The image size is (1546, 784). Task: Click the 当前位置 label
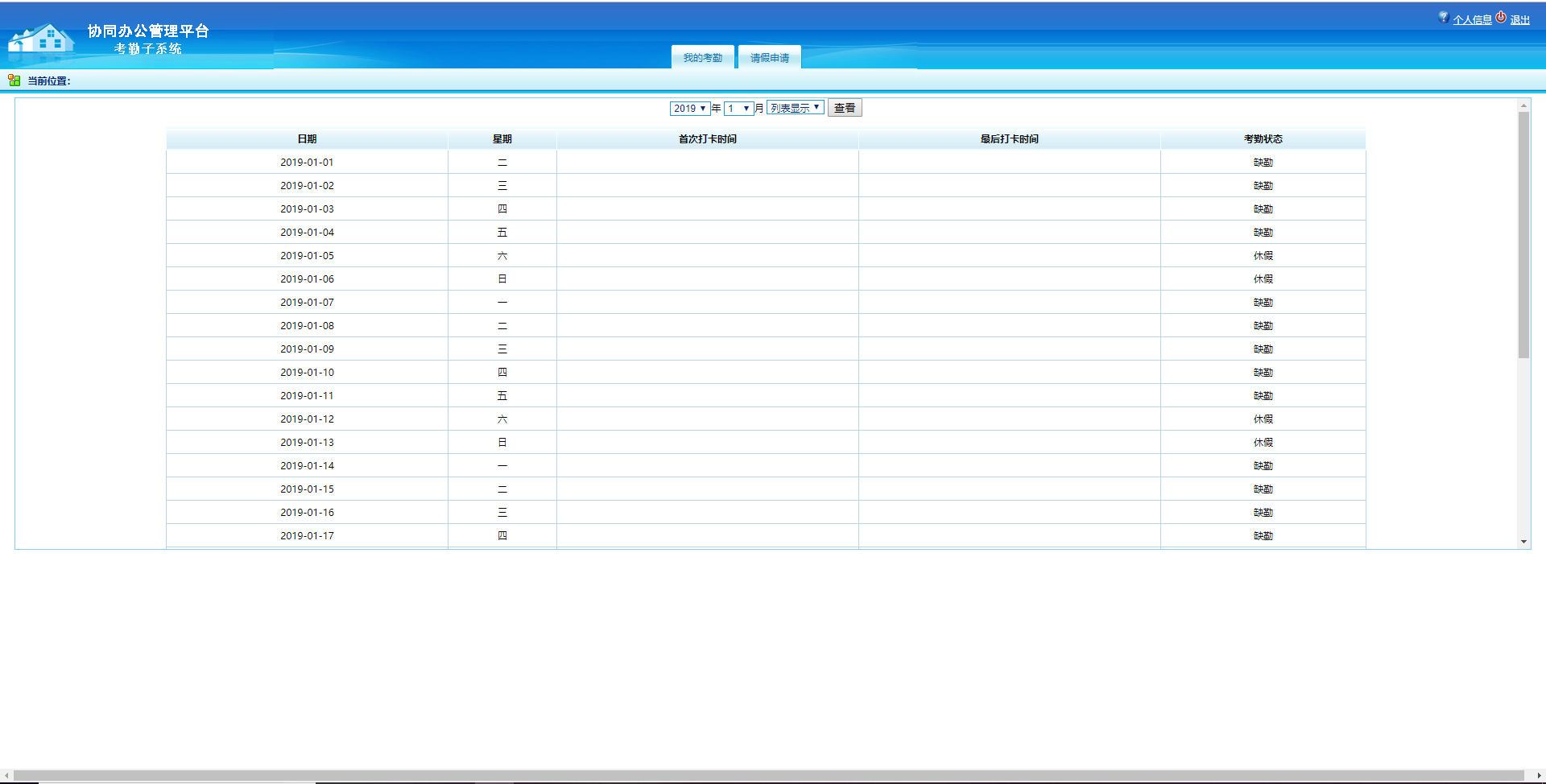pyautogui.click(x=49, y=81)
